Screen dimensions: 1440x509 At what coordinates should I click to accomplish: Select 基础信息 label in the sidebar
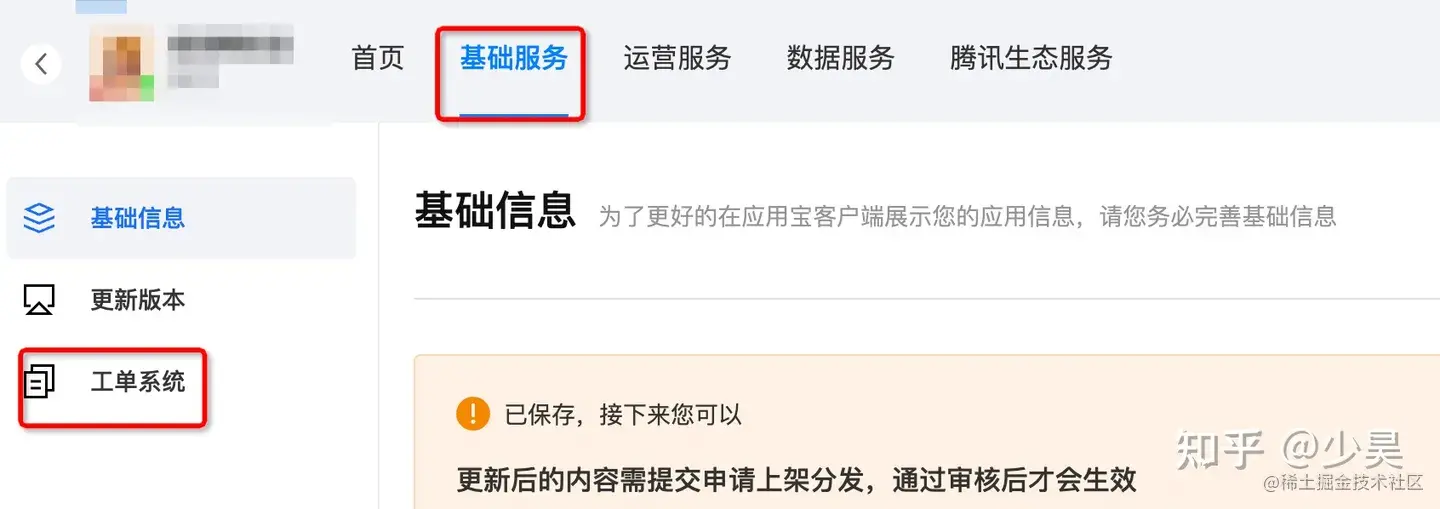click(x=138, y=218)
